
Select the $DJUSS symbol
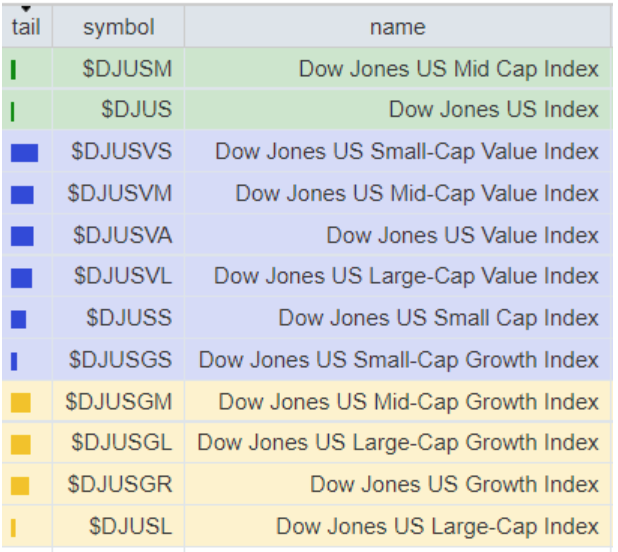click(128, 318)
